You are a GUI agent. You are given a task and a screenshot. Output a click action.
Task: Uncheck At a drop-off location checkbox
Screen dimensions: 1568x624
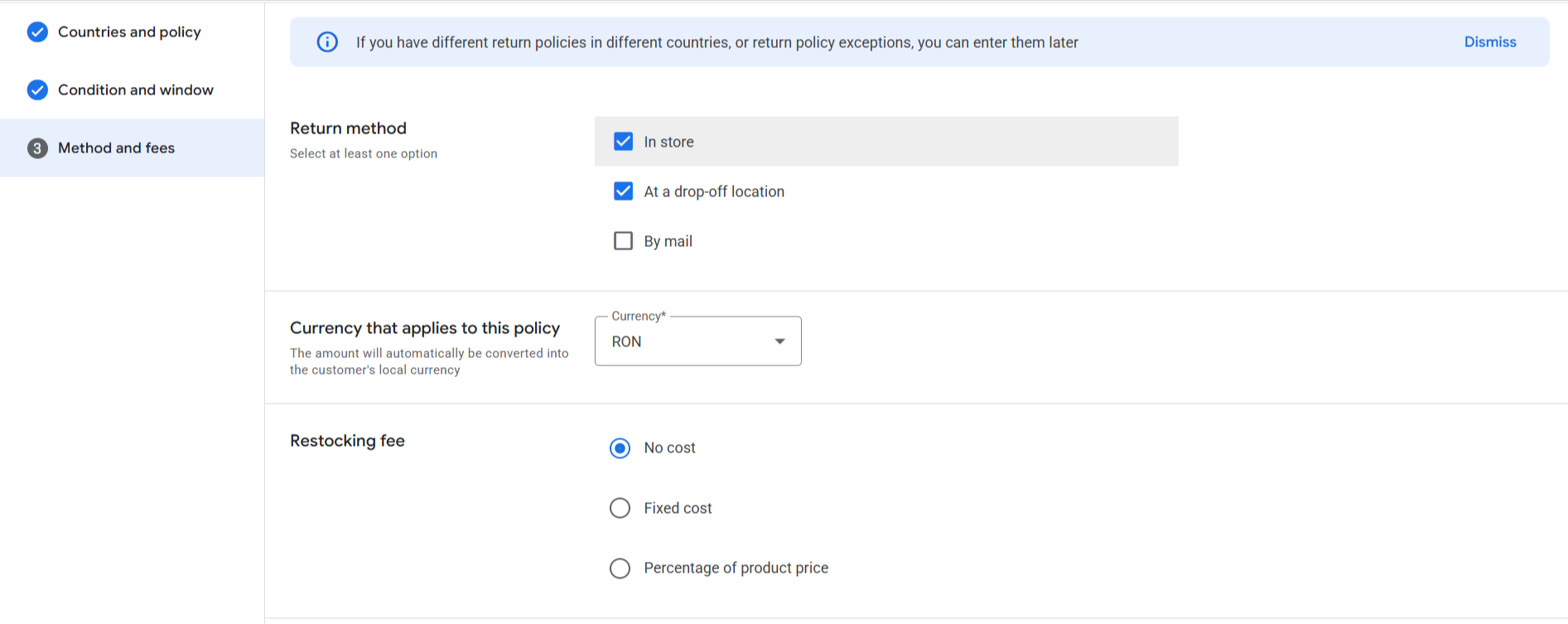tap(623, 191)
